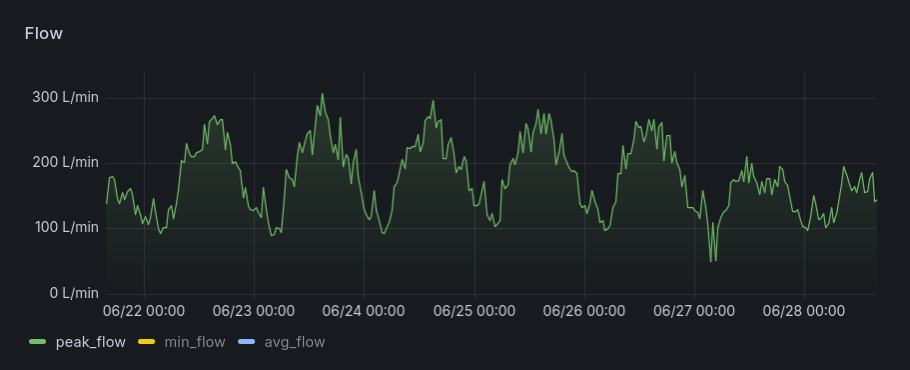Click the 06/28 00:00 time axis label
This screenshot has width=910, height=370.
(804, 311)
